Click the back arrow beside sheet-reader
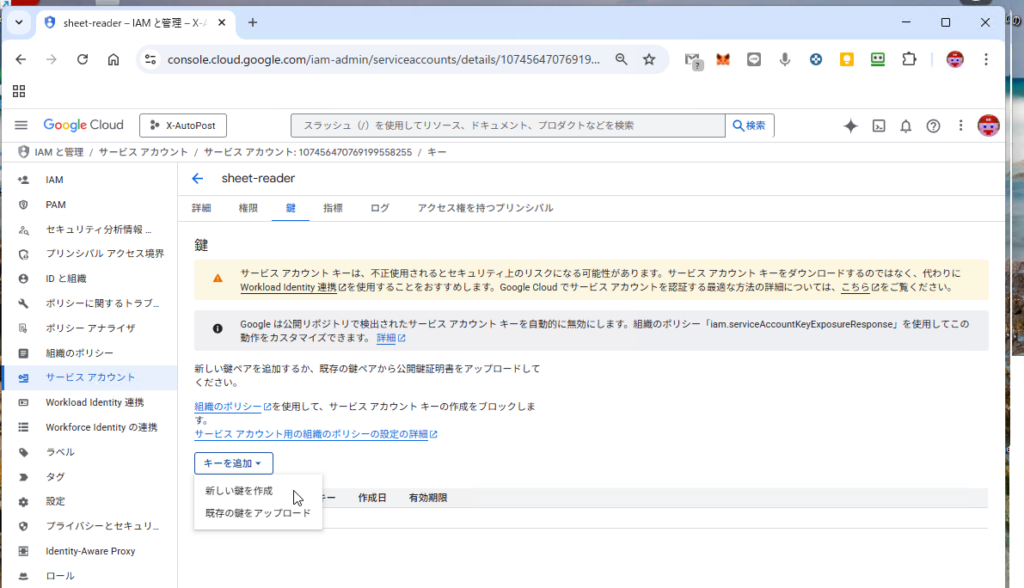The width and height of the screenshot is (1024, 588). tap(197, 178)
